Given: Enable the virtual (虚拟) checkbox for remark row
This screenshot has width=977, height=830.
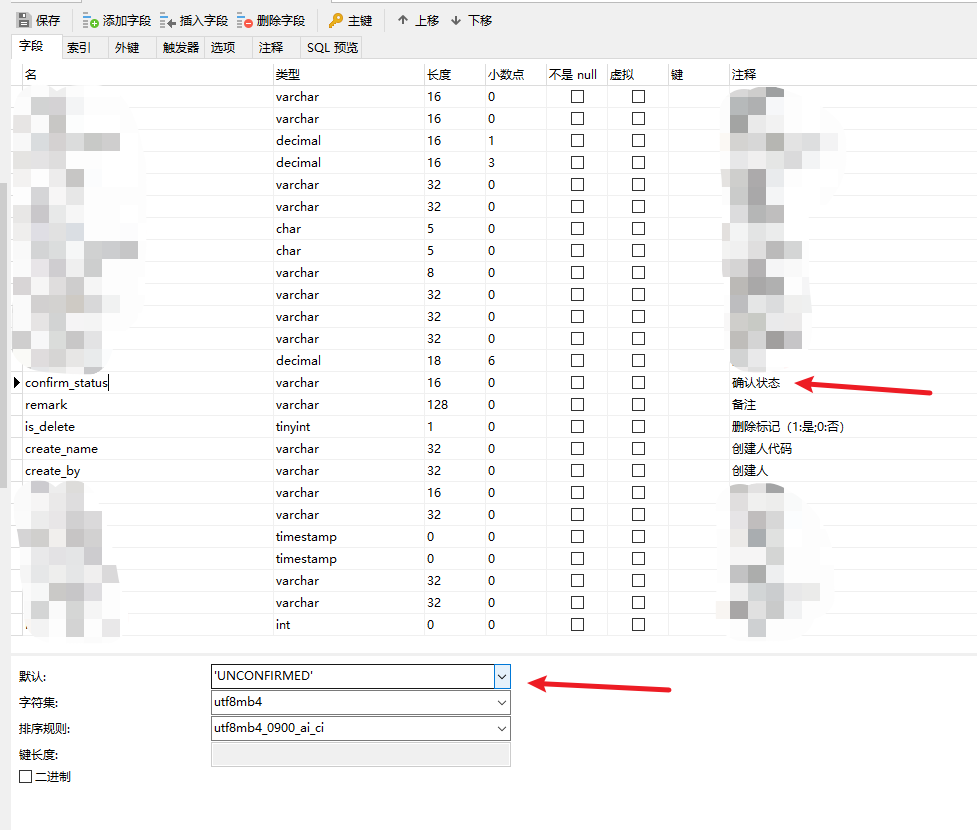Looking at the screenshot, I should (x=638, y=405).
